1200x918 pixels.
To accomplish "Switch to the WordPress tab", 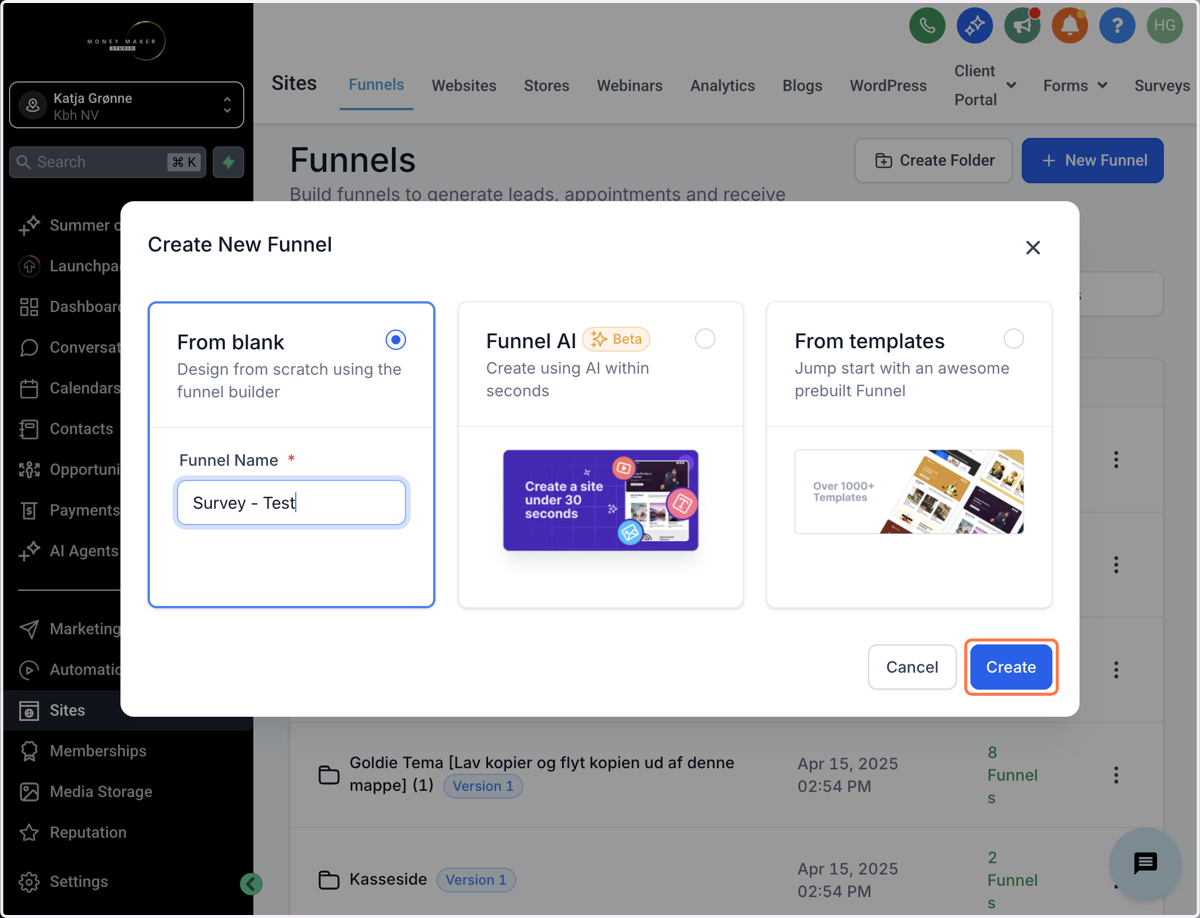I will tap(888, 86).
